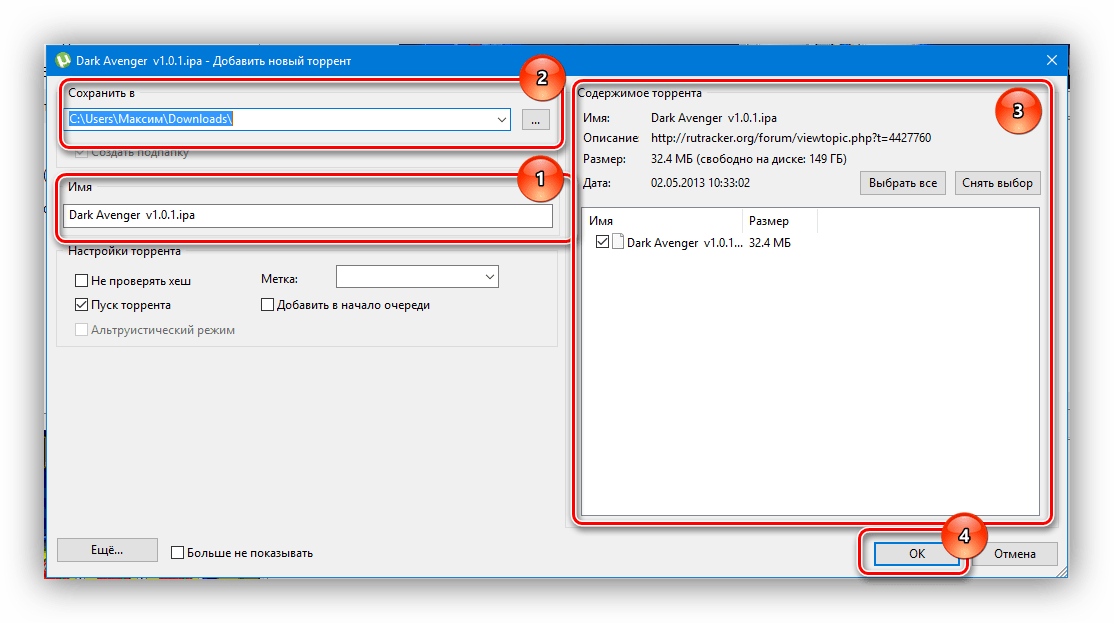1114x623 pixels.
Task: Sort files by the 'Имя' column header
Action: pyautogui.click(x=662, y=221)
